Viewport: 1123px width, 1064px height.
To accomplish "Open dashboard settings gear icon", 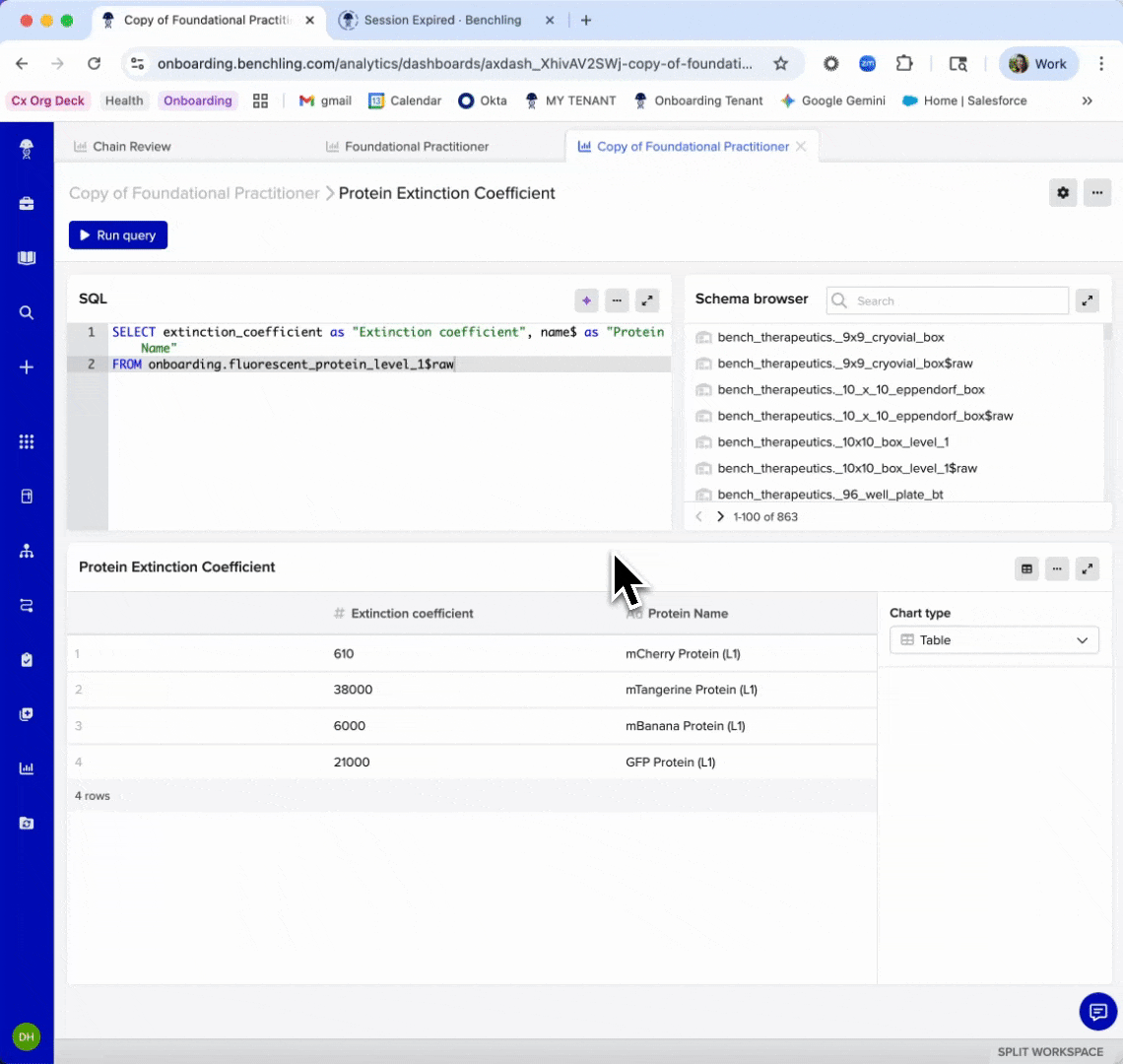I will point(1063,193).
